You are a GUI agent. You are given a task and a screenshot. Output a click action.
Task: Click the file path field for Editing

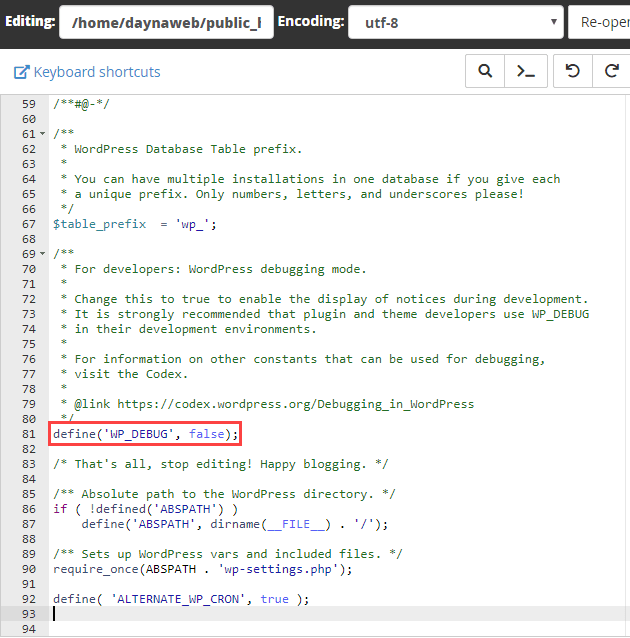click(166, 22)
